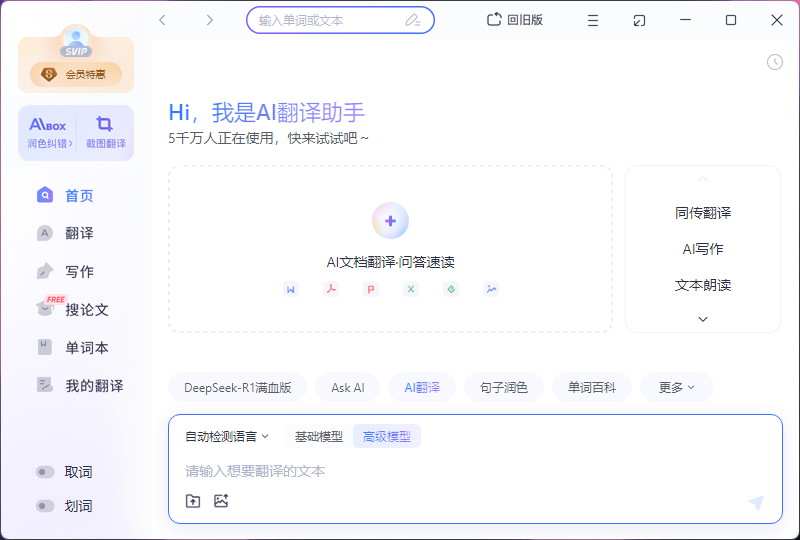Toggle the 取词 switch
800x540 pixels.
(45, 472)
